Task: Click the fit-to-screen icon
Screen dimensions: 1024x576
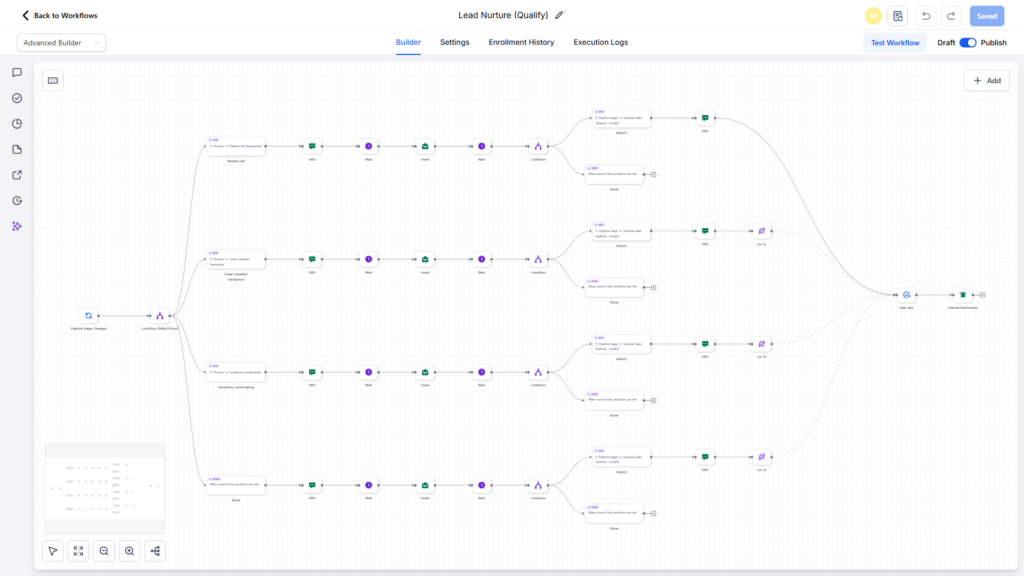Action: (79, 551)
